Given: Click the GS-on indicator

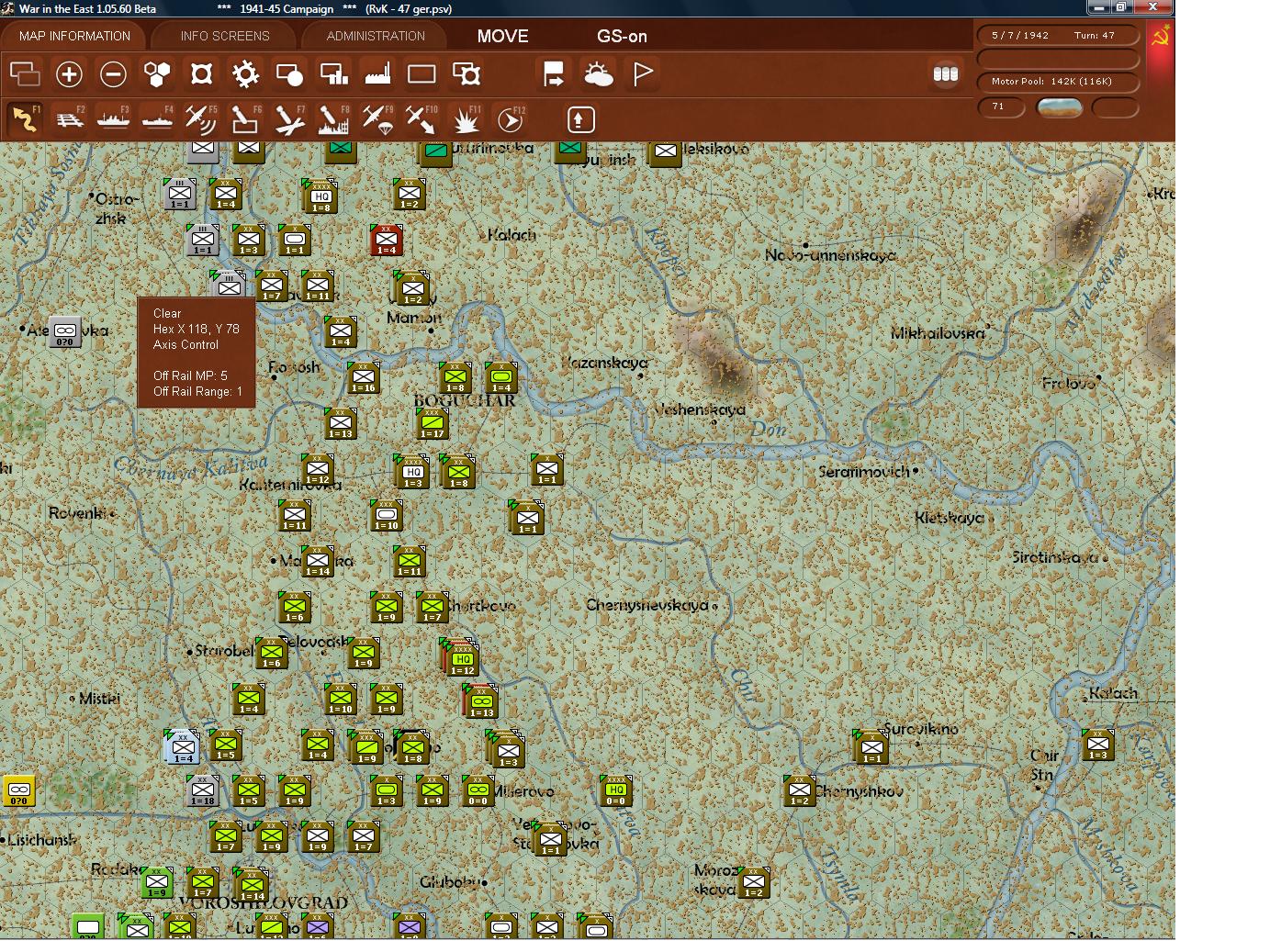Looking at the screenshot, I should tap(622, 37).
